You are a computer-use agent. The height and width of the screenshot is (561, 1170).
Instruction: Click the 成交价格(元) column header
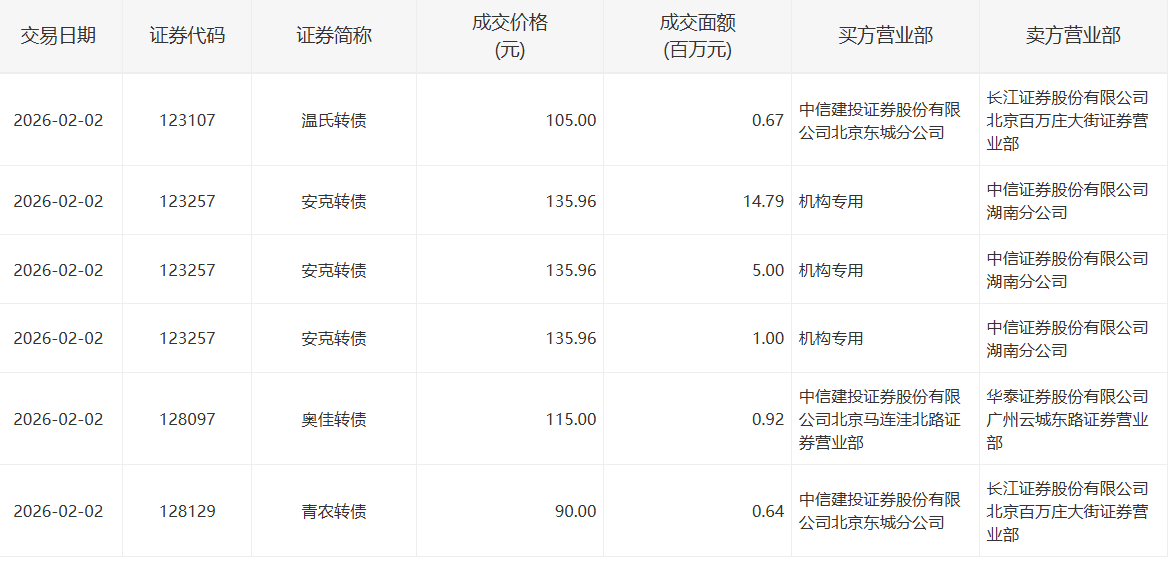point(510,36)
